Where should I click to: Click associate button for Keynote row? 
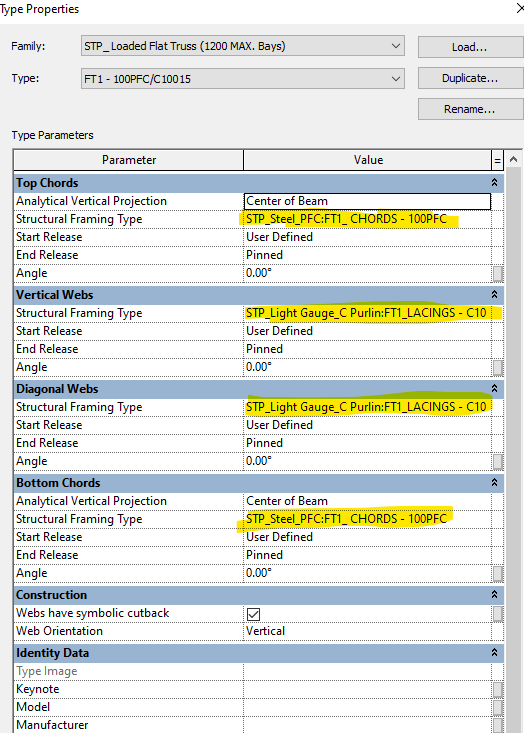click(498, 690)
